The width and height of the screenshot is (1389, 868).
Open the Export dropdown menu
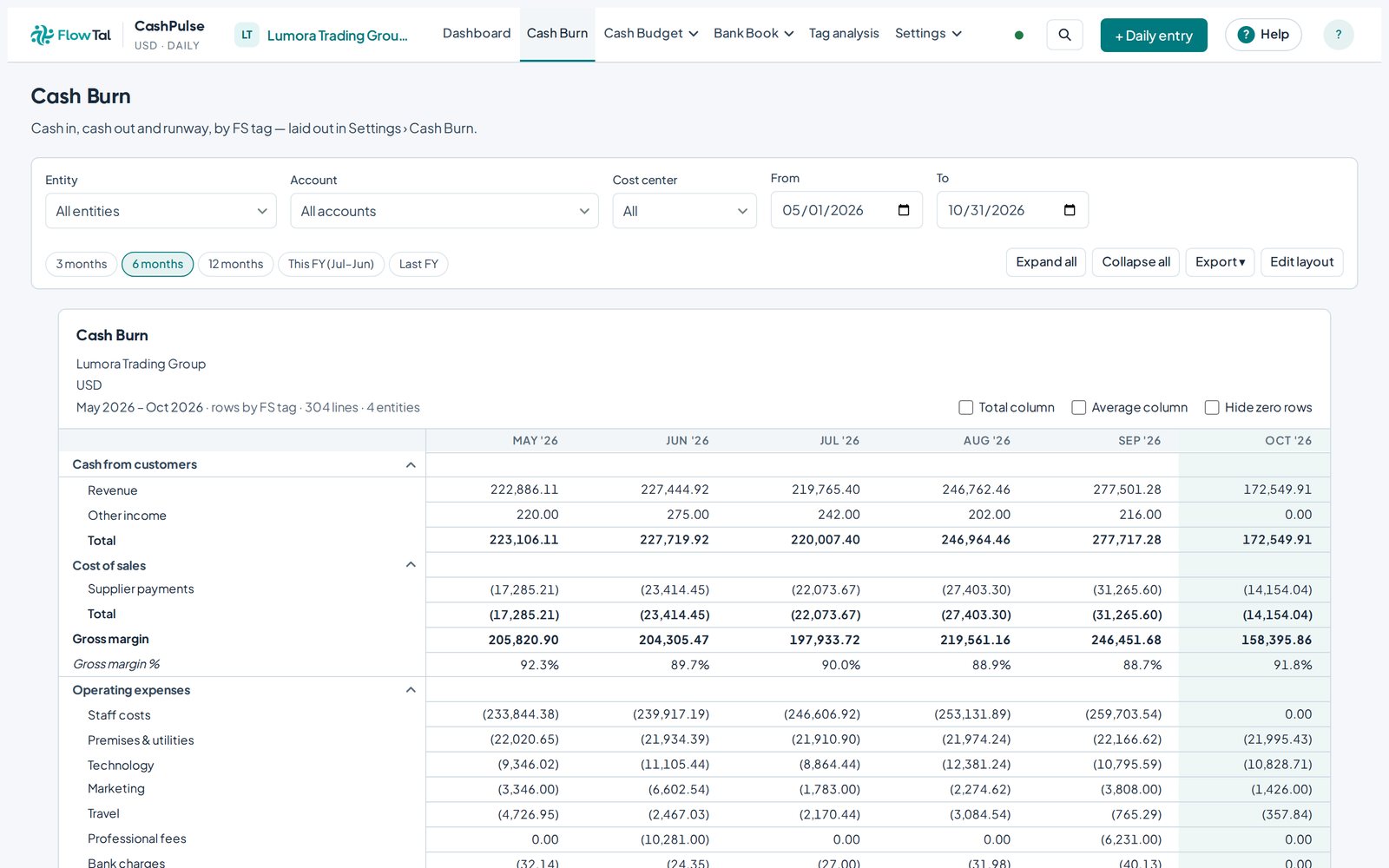click(x=1220, y=262)
